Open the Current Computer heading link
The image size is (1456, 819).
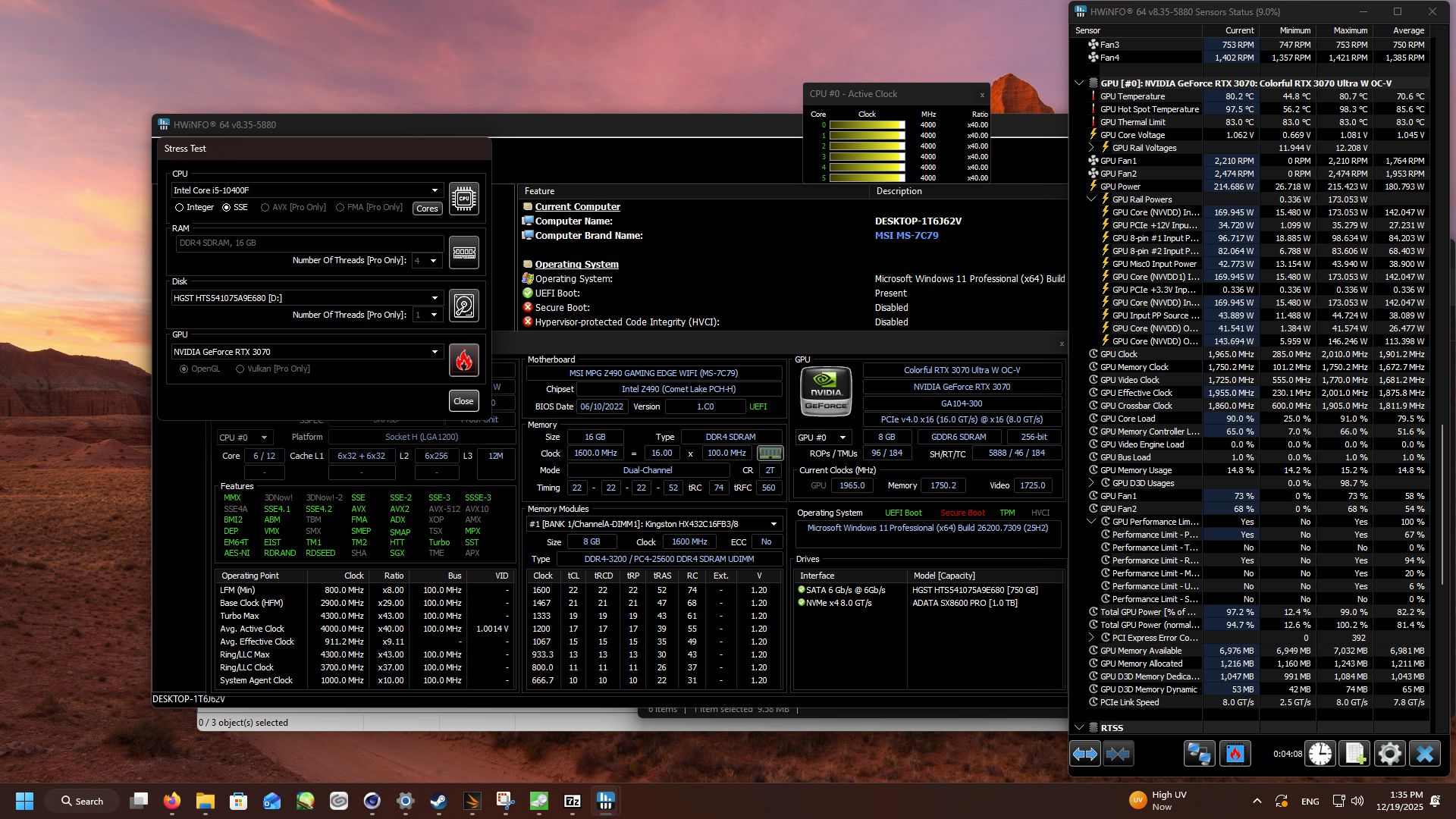click(577, 207)
